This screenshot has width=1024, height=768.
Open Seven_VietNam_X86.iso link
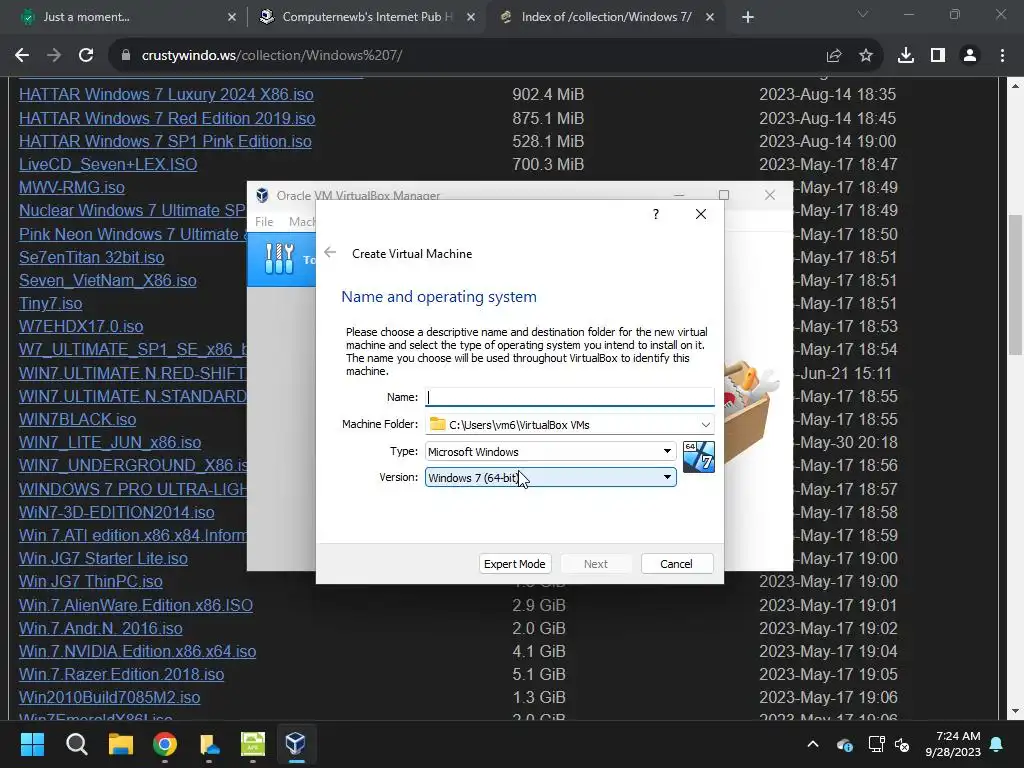click(x=108, y=280)
